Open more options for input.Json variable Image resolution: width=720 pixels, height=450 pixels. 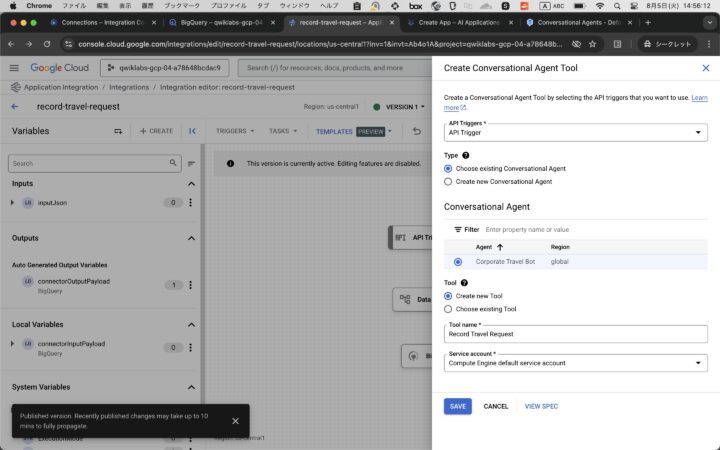pos(191,202)
